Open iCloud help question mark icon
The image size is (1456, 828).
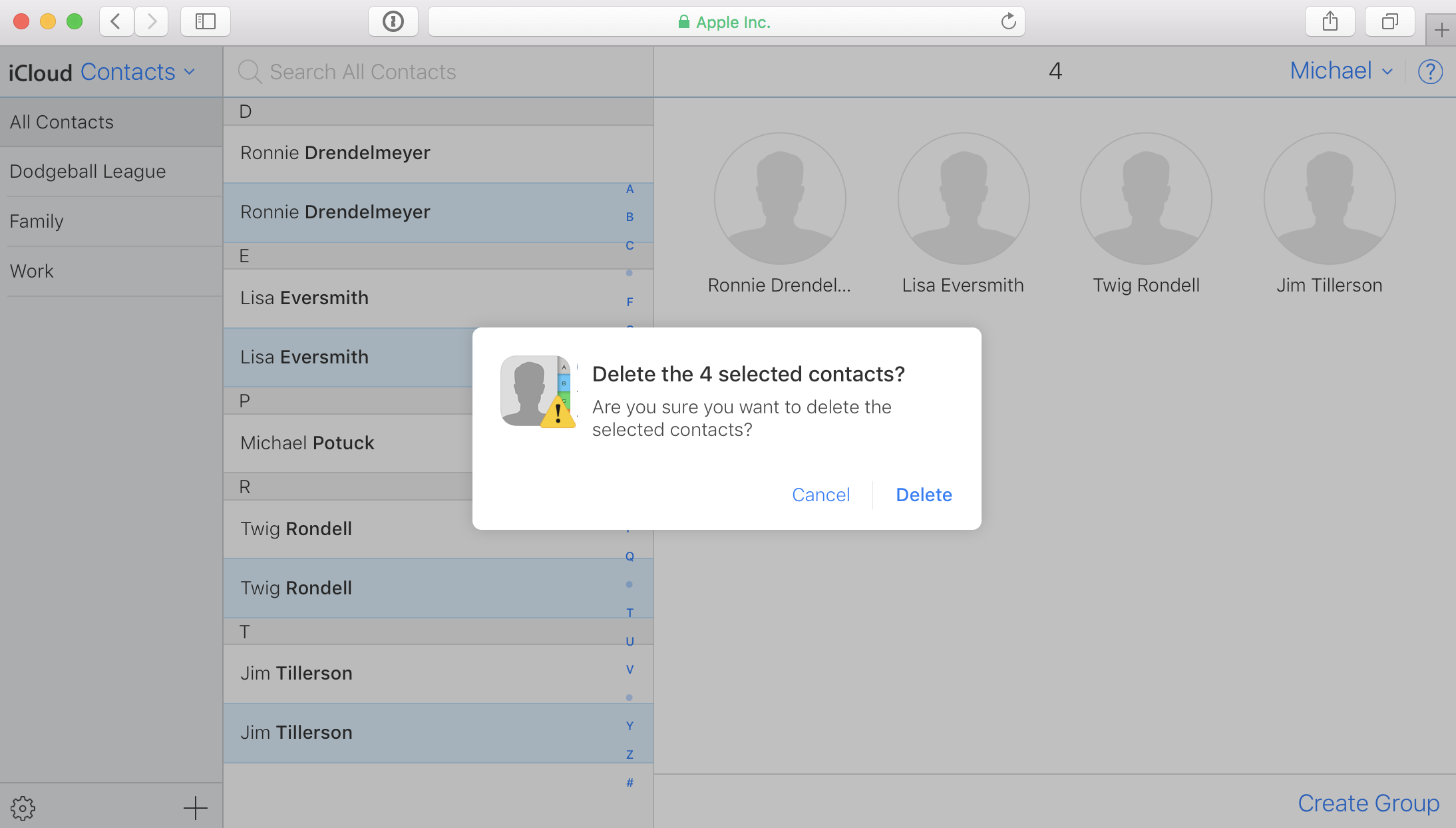pos(1430,71)
